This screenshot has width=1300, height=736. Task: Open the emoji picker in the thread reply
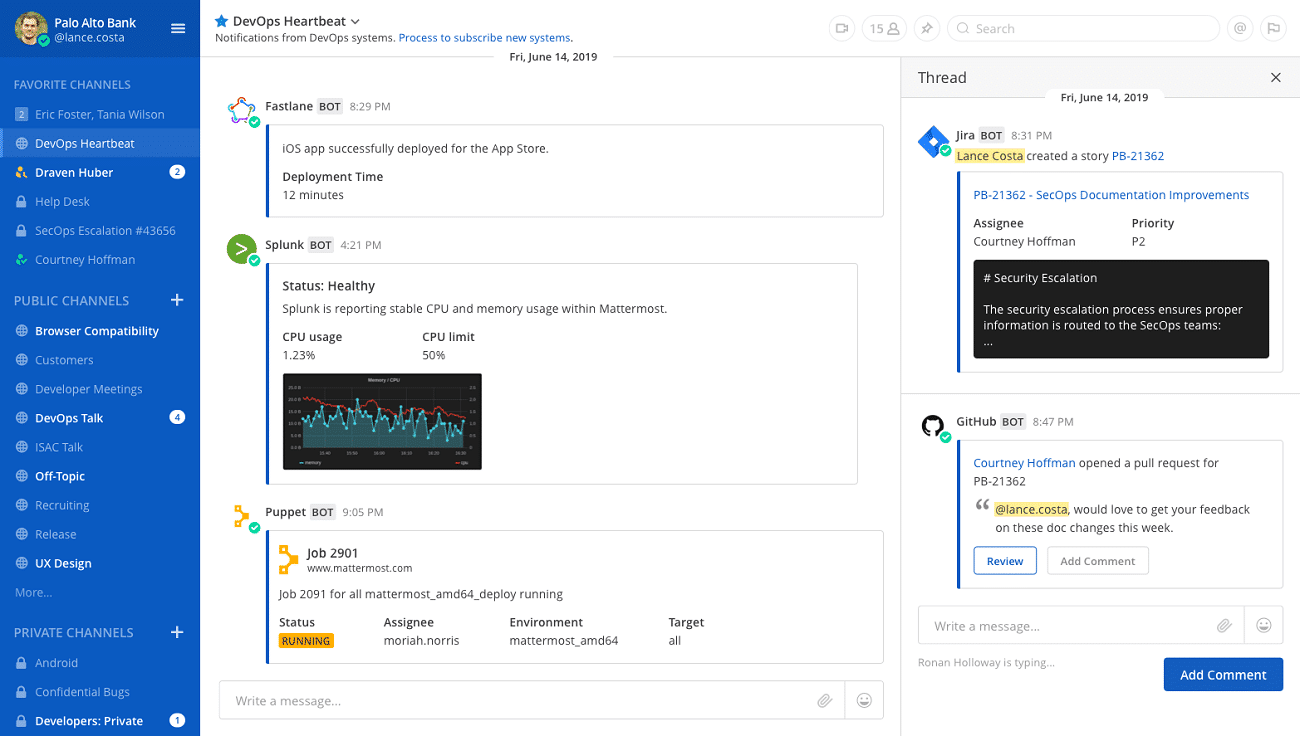click(1263, 624)
